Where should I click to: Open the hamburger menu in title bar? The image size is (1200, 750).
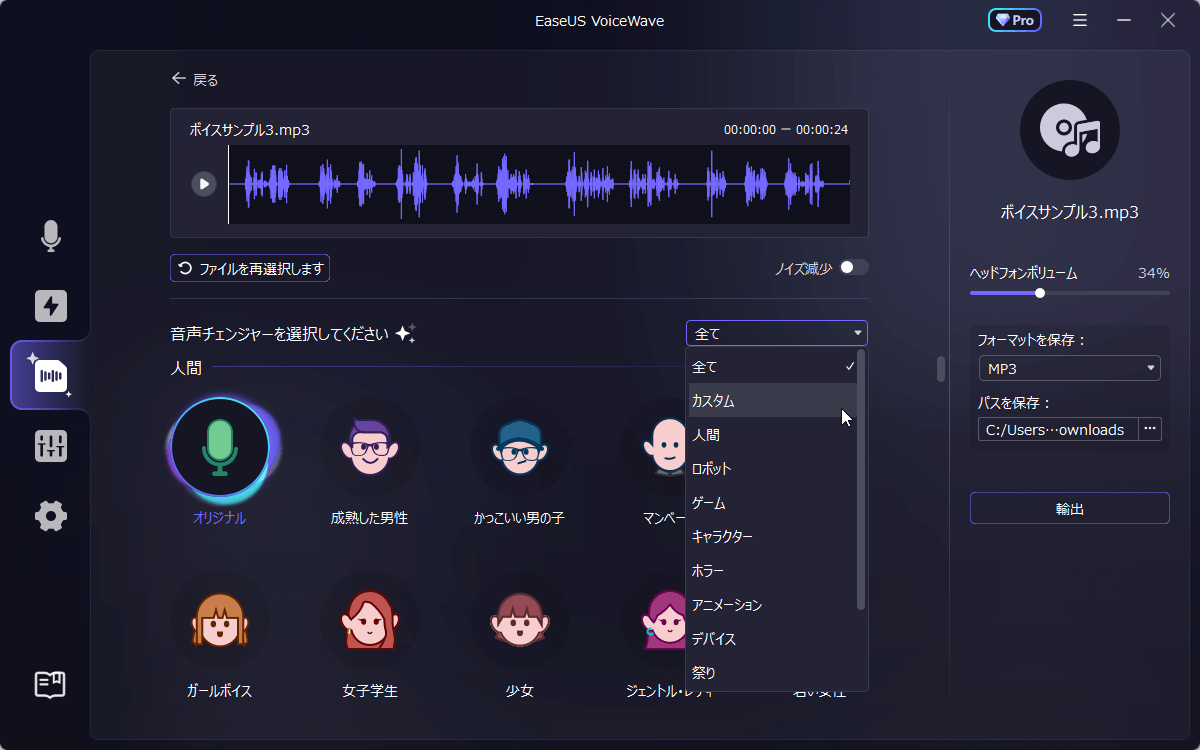coord(1080,20)
